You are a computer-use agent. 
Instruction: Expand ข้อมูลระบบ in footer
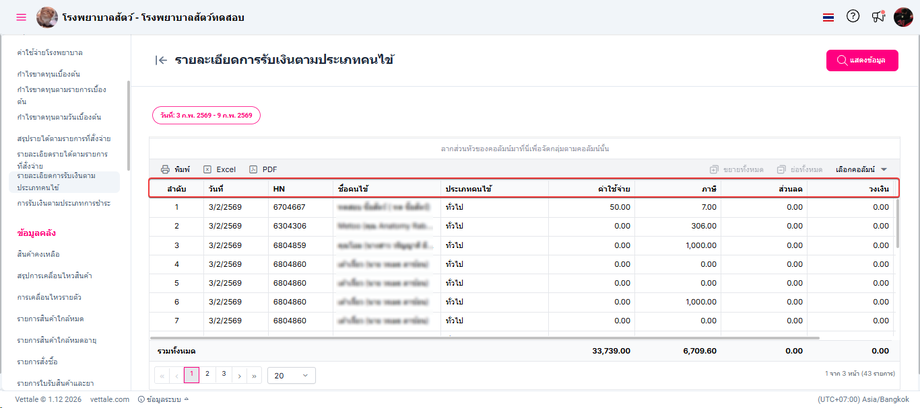coord(164,399)
